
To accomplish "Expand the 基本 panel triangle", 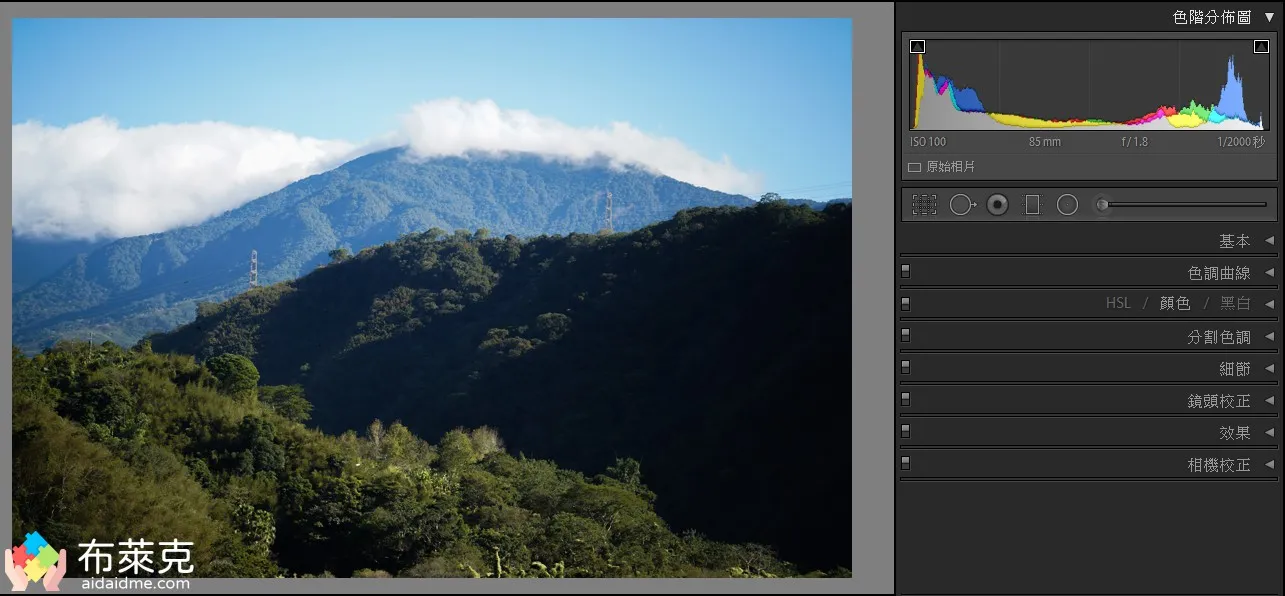I will click(1269, 241).
